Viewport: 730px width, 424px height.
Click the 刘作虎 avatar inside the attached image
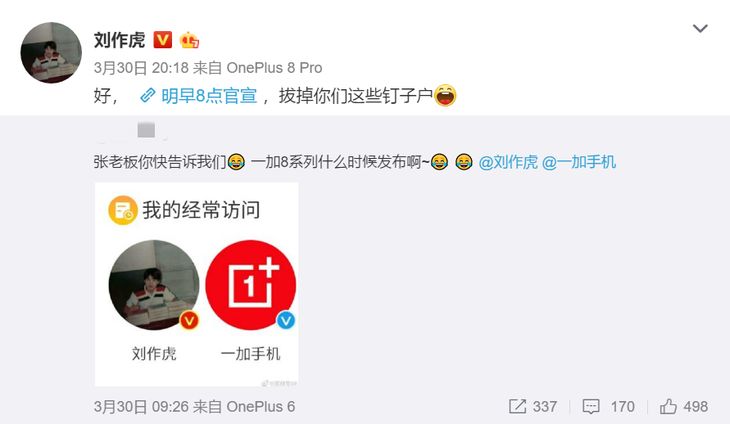tap(154, 285)
